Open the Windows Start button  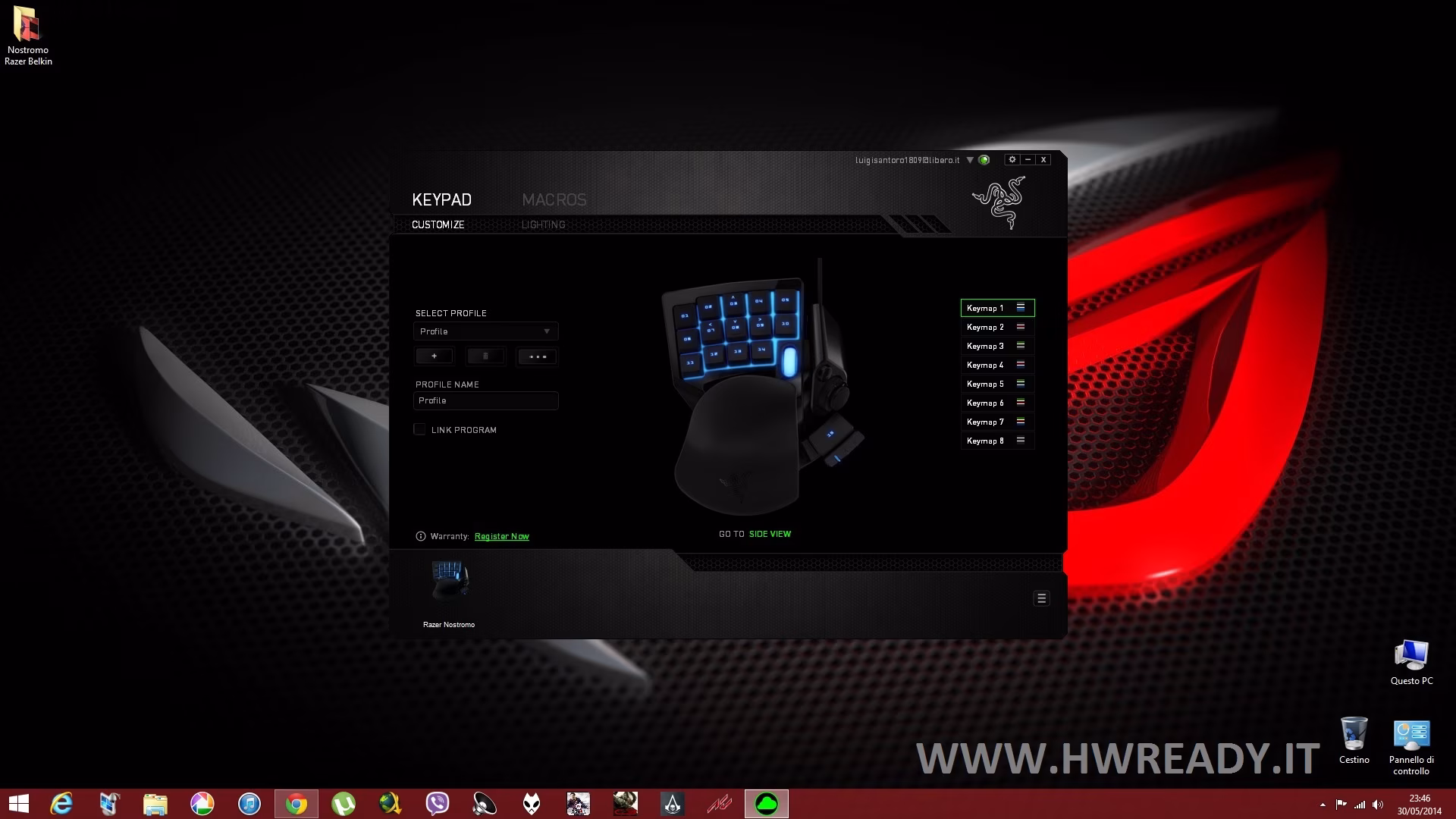pyautogui.click(x=18, y=804)
